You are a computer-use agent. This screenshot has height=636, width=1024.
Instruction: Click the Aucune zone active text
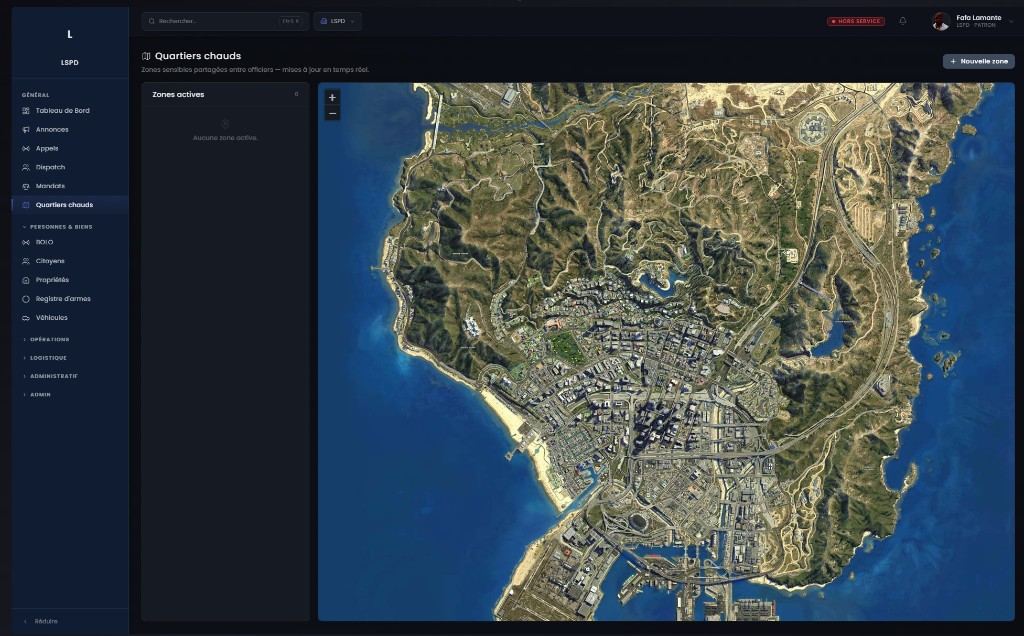[225, 138]
